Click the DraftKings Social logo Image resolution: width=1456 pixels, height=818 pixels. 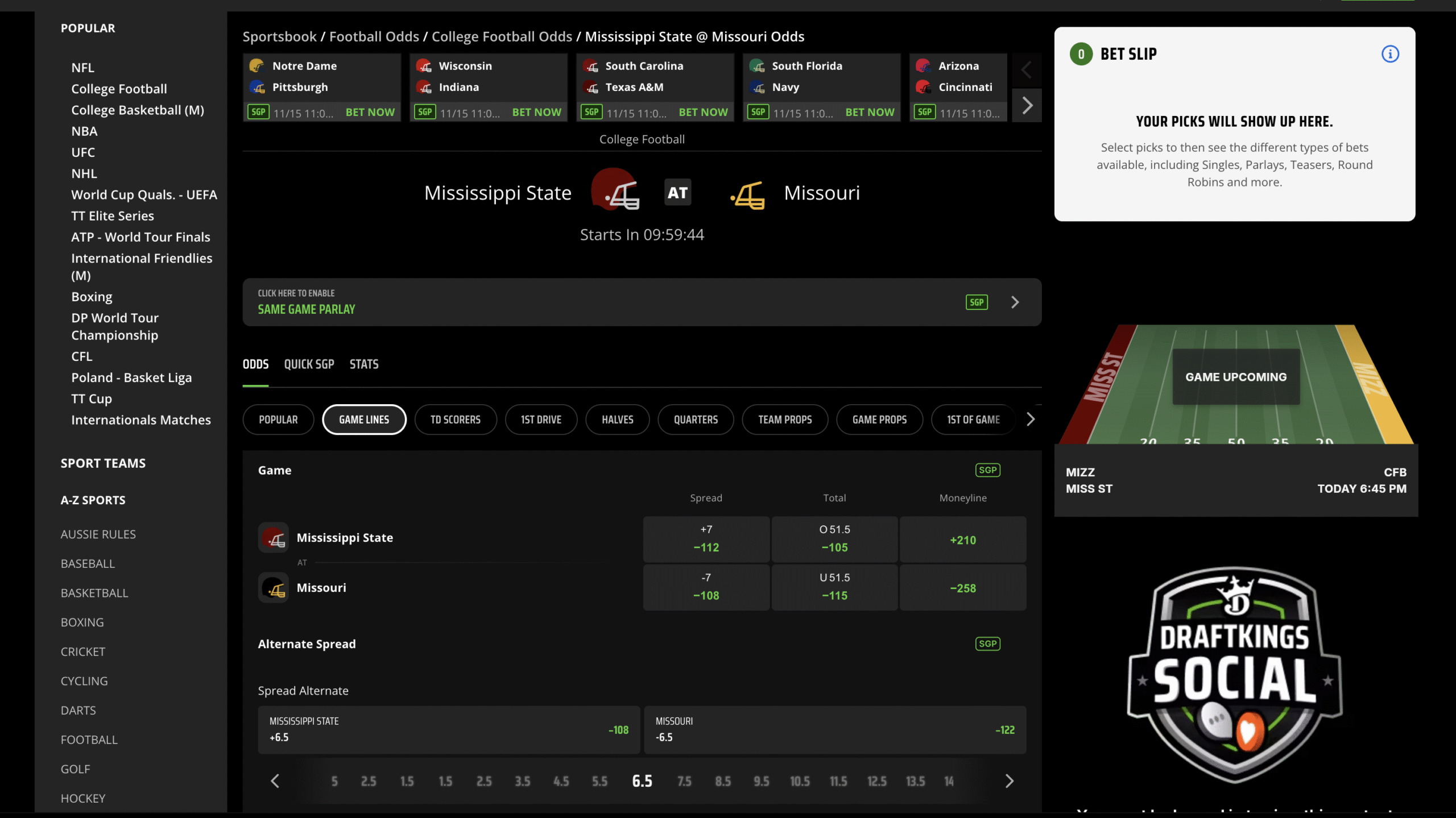click(1234, 675)
